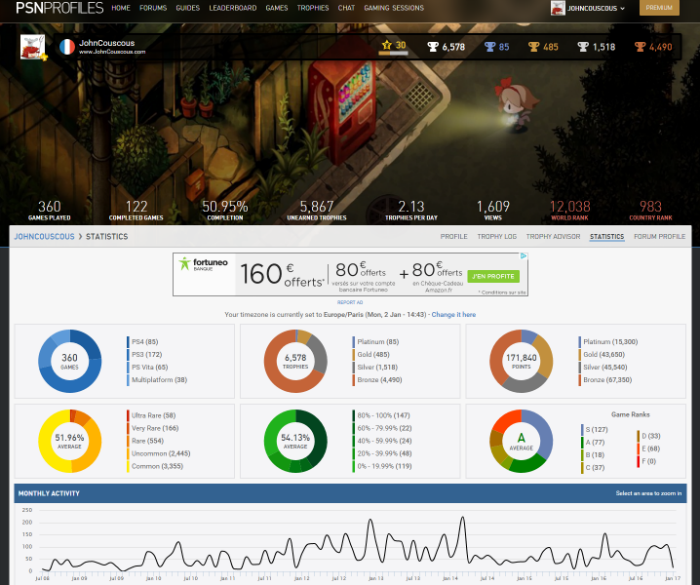Image resolution: width=700 pixels, height=585 pixels.
Task: Open Trophies navigation item
Action: click(312, 8)
